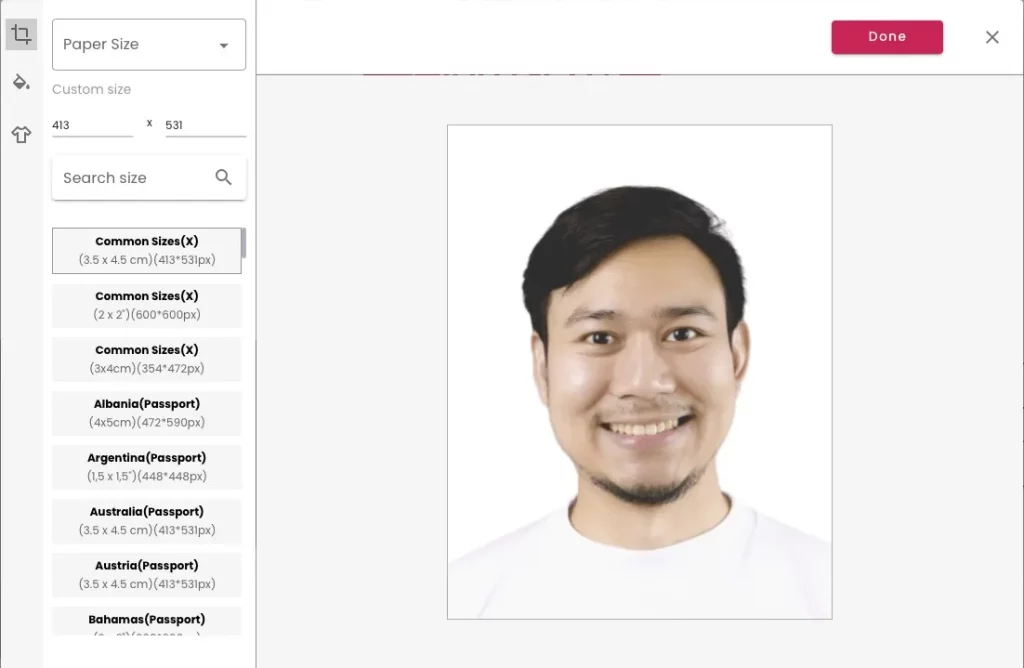The image size is (1024, 668).
Task: Select Austria Passport size preset
Action: [x=147, y=575]
